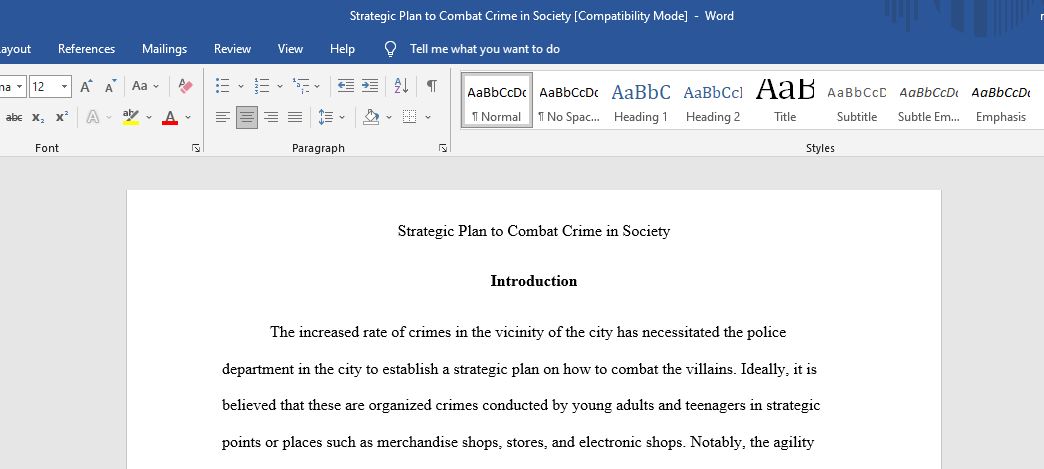Apply the Normal style
The image size is (1044, 469).
pyautogui.click(x=497, y=100)
